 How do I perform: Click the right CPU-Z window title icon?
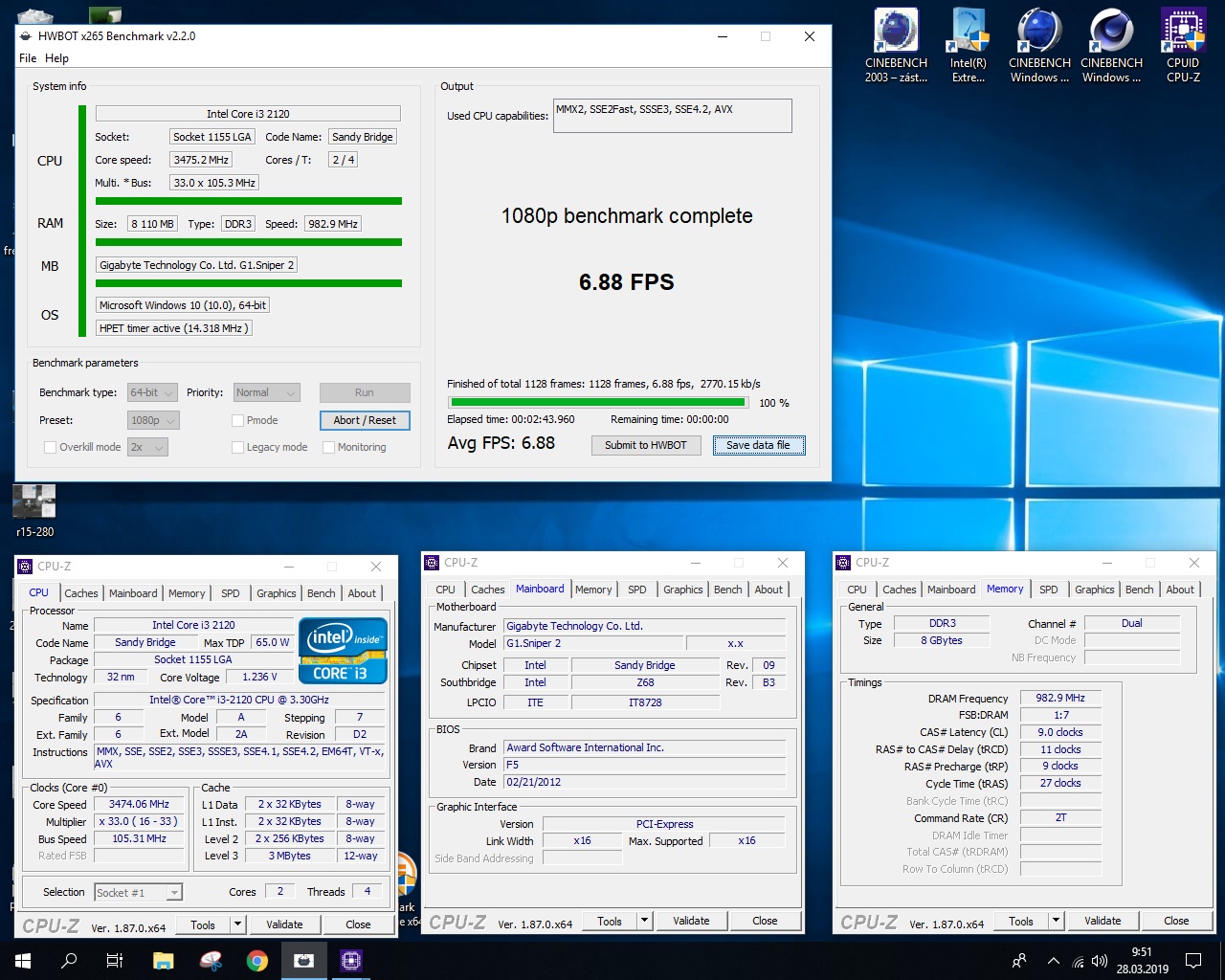(x=844, y=563)
